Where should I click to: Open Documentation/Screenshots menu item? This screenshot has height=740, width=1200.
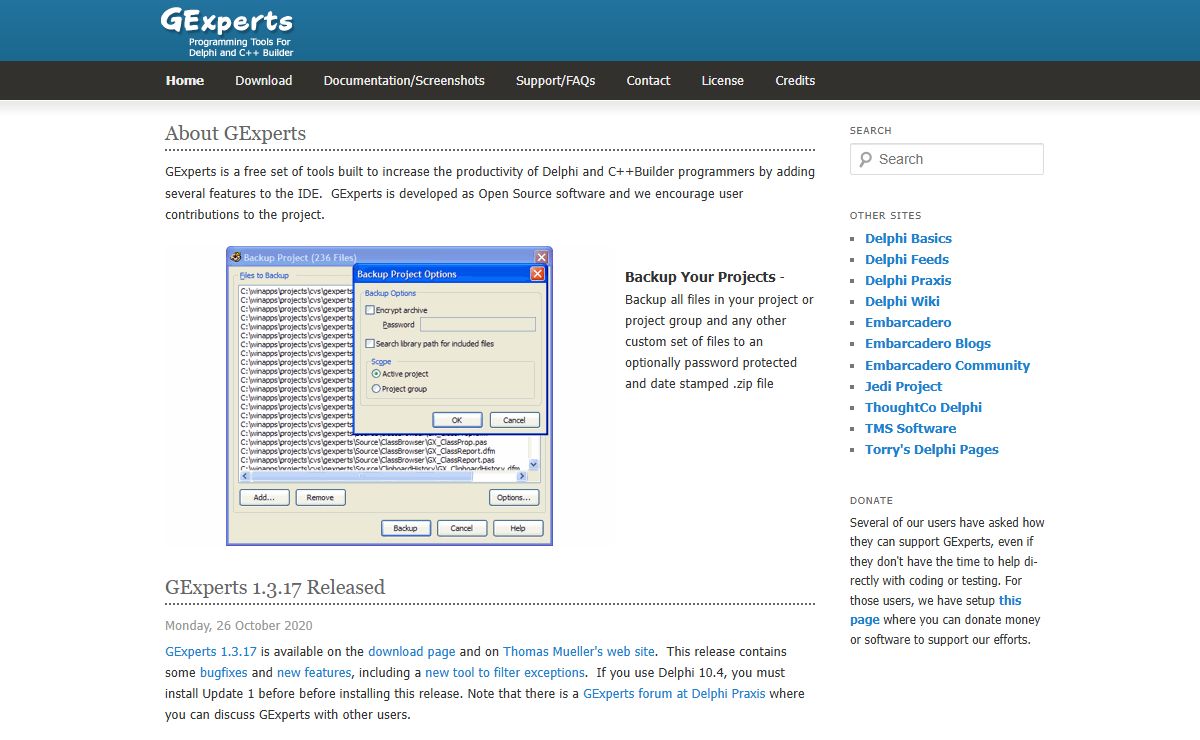[x=404, y=80]
